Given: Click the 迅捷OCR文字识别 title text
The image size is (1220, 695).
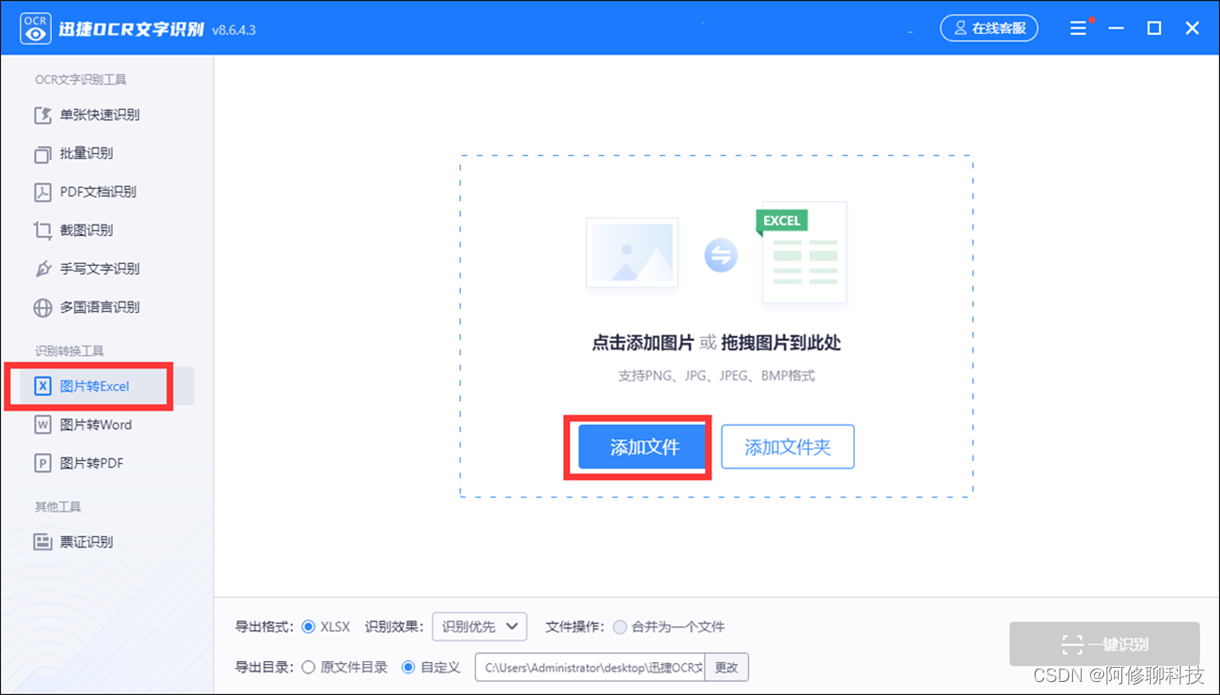Looking at the screenshot, I should 131,29.
